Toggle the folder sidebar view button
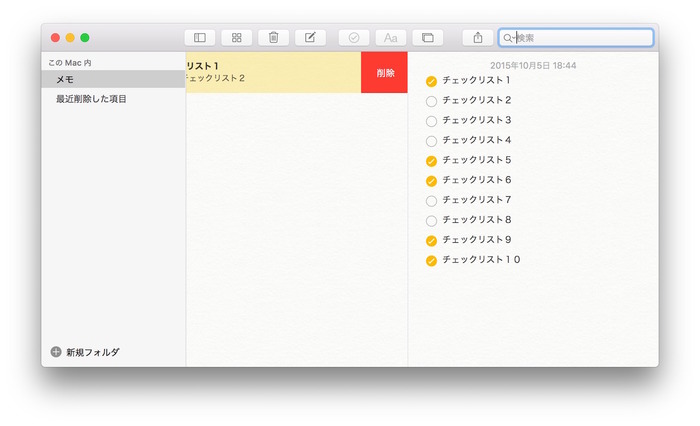Viewport: 700px width, 426px height. tap(200, 38)
